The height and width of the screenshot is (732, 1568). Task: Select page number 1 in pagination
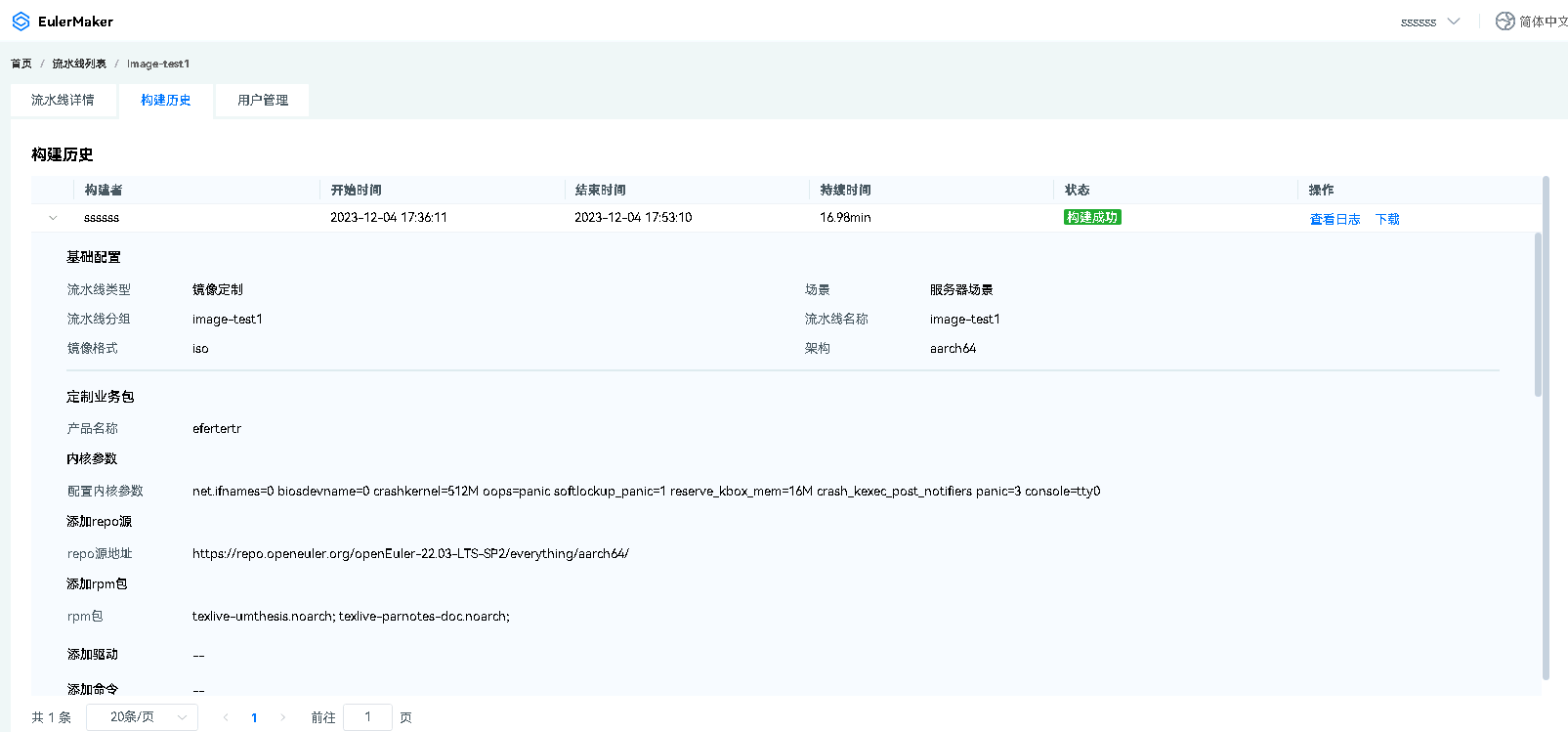point(254,717)
